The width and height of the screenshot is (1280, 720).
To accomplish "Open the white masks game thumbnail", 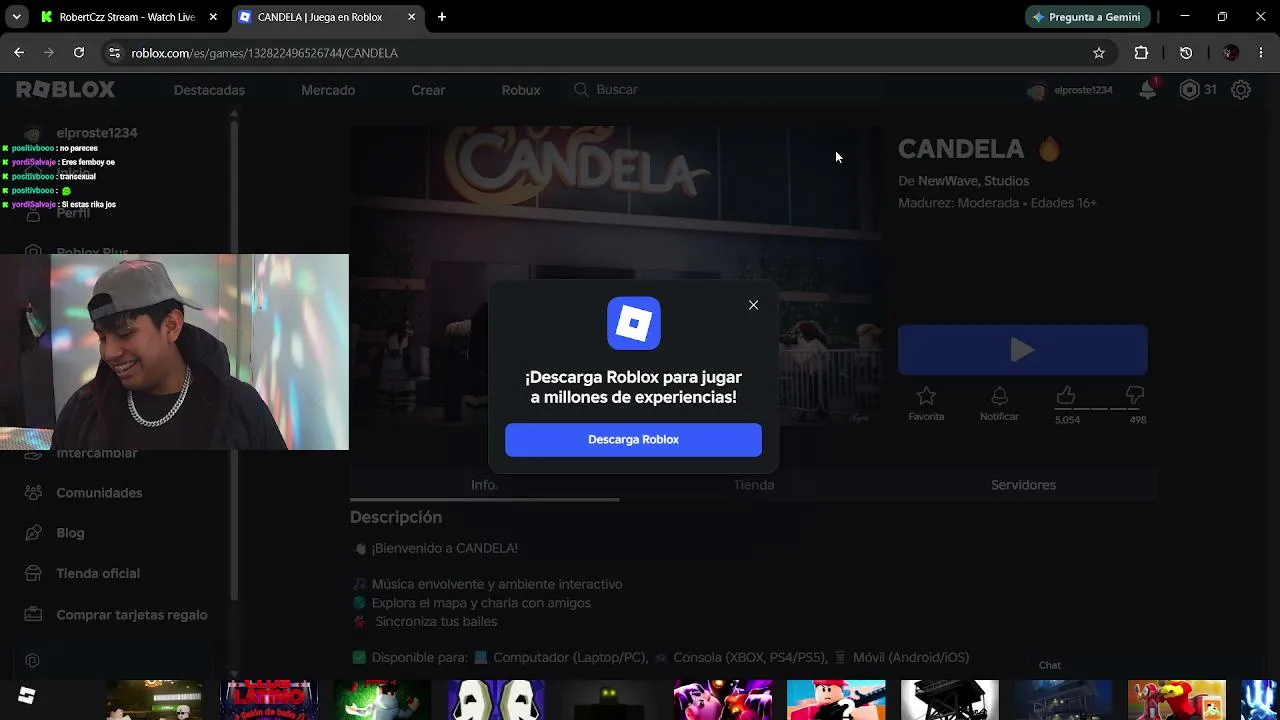I will click(496, 700).
